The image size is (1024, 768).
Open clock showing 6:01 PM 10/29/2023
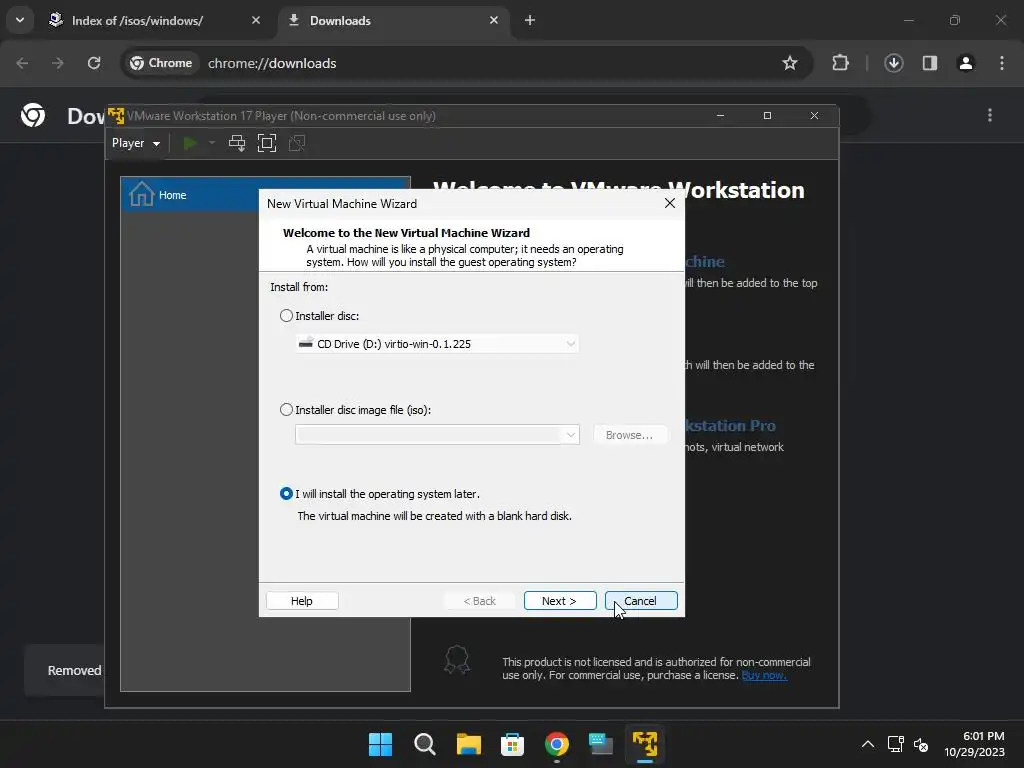974,744
